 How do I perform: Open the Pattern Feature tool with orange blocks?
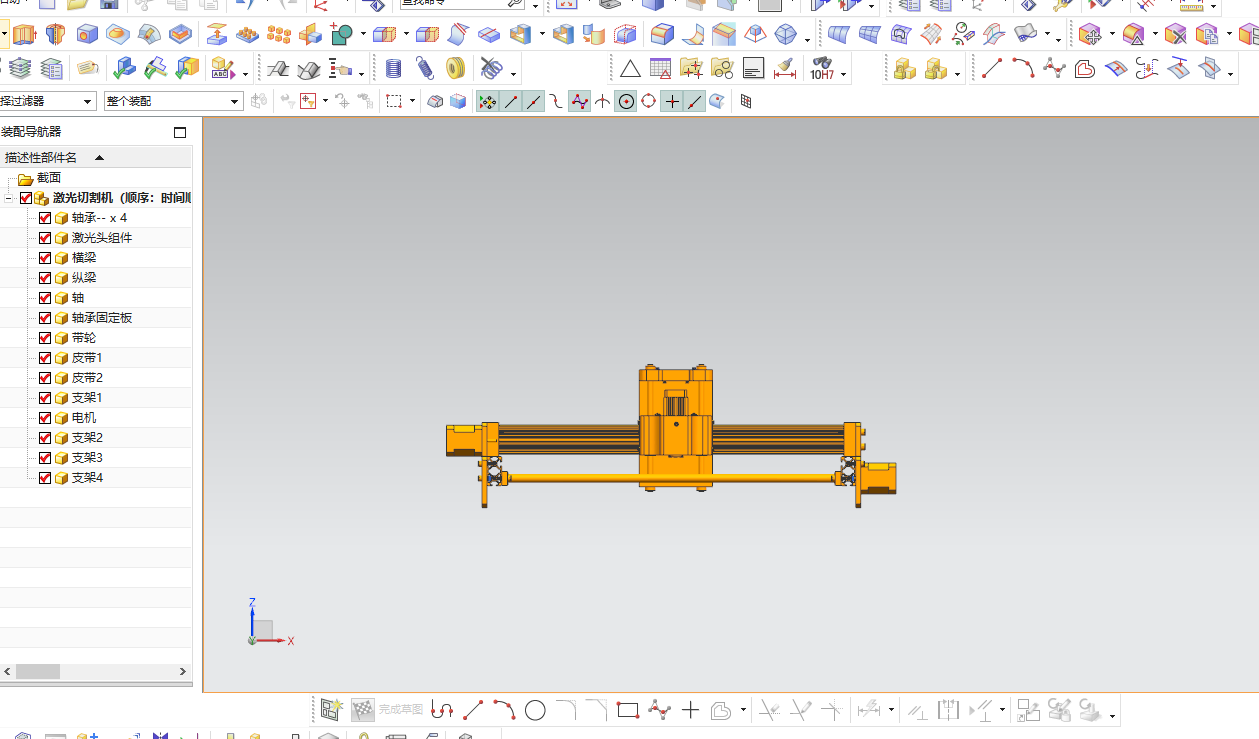pos(279,36)
